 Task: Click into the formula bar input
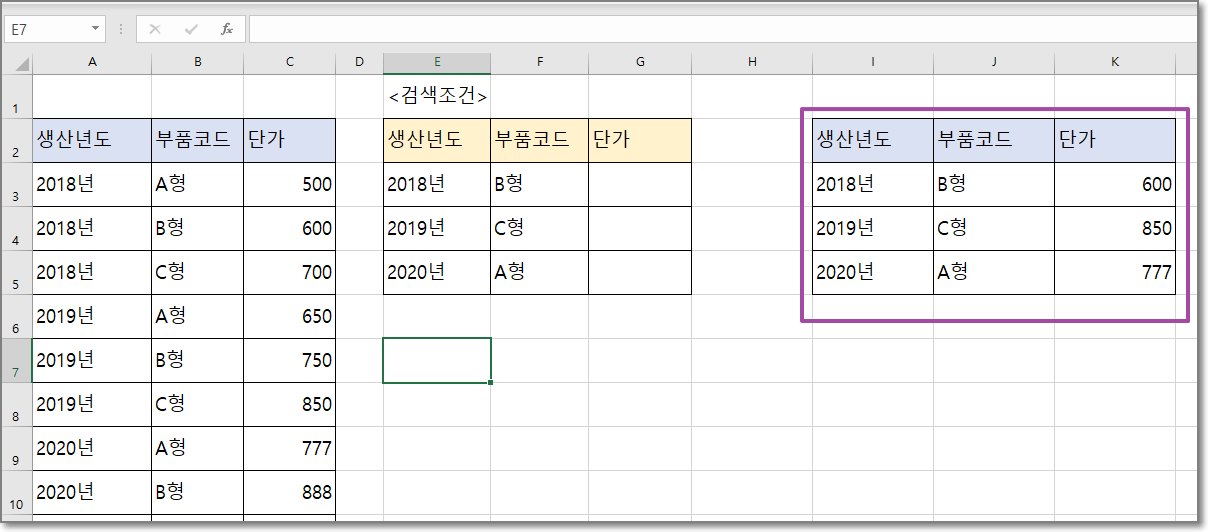[722, 29]
